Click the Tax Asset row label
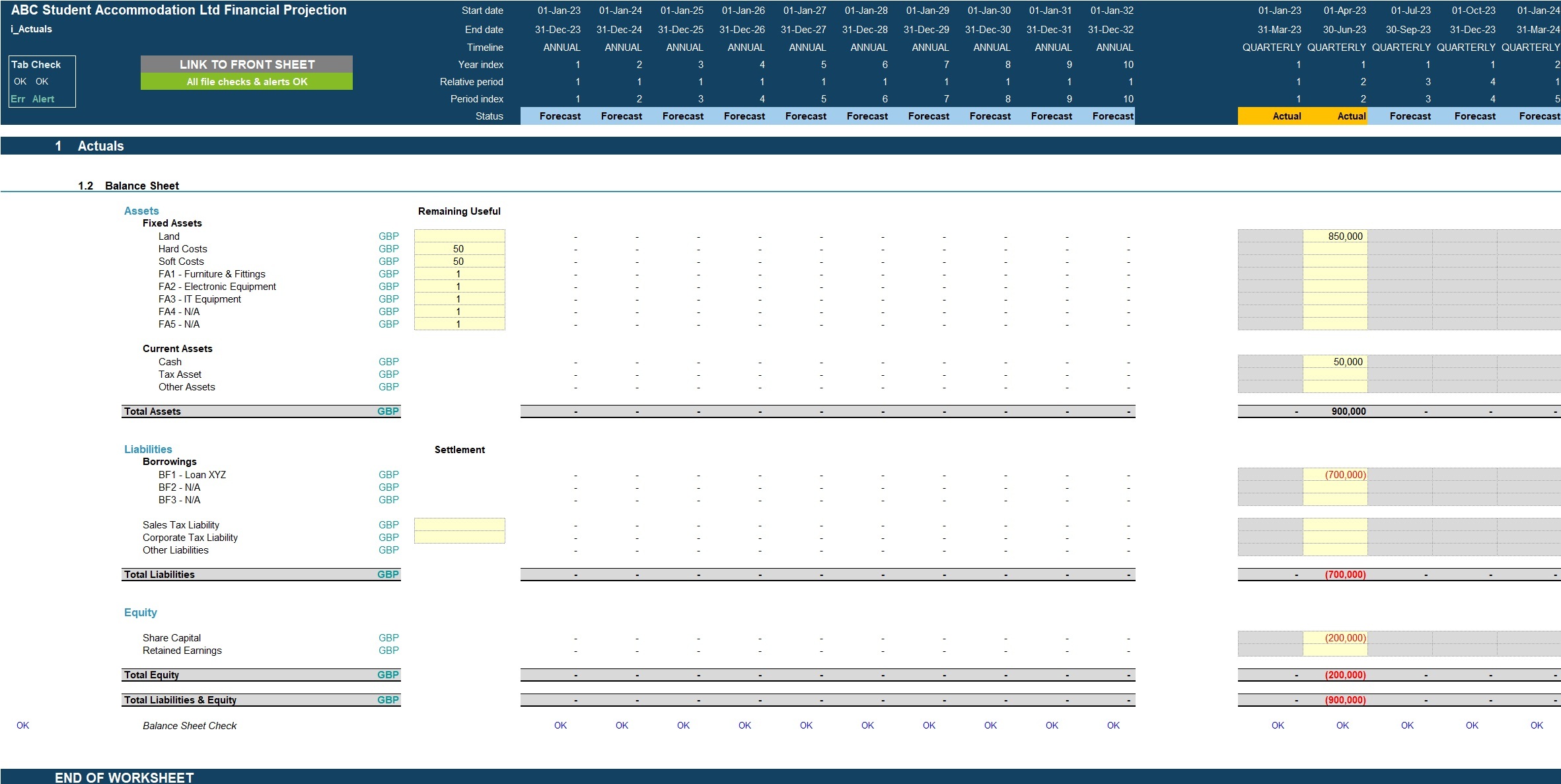Screen dimensions: 1561x784 tap(180, 374)
